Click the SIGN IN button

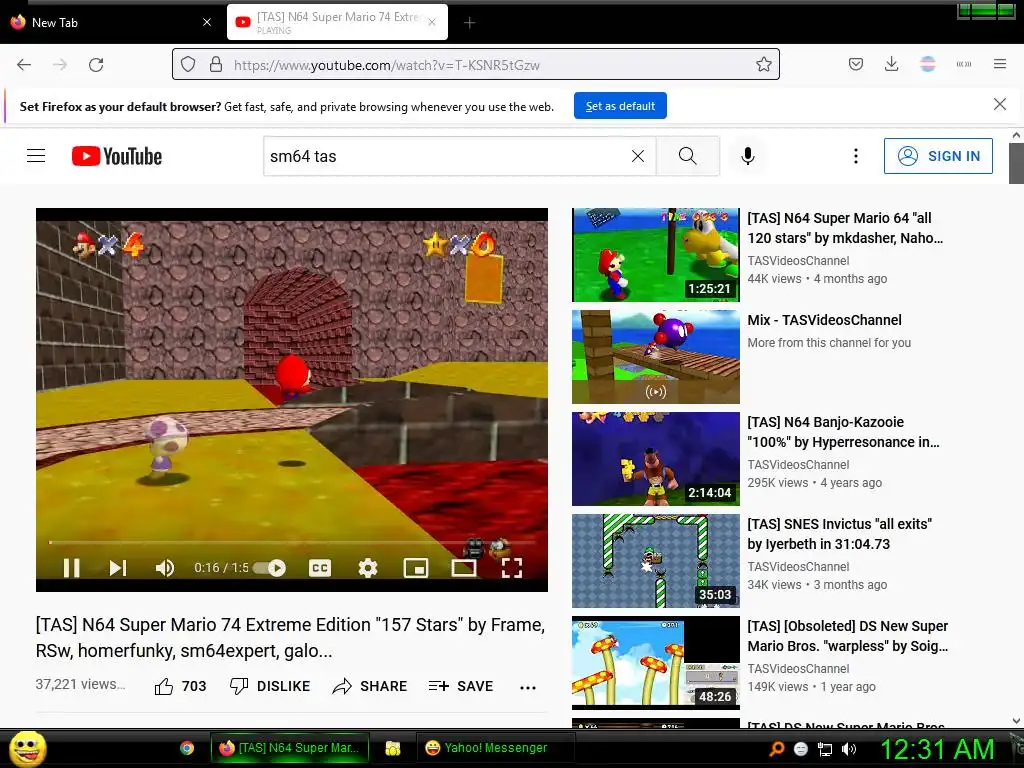coord(938,156)
